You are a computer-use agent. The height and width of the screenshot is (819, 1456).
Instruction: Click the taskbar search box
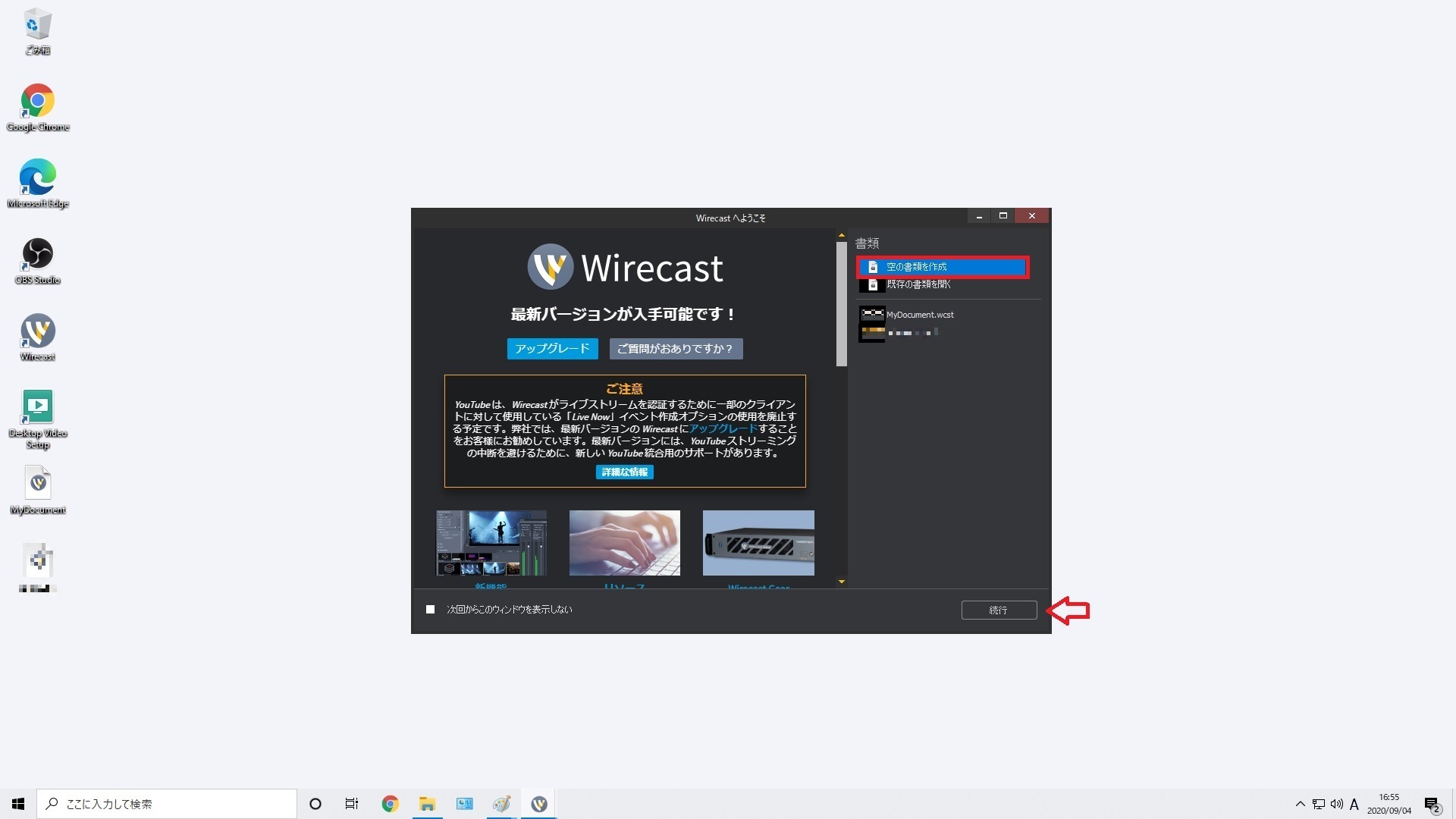click(x=167, y=804)
